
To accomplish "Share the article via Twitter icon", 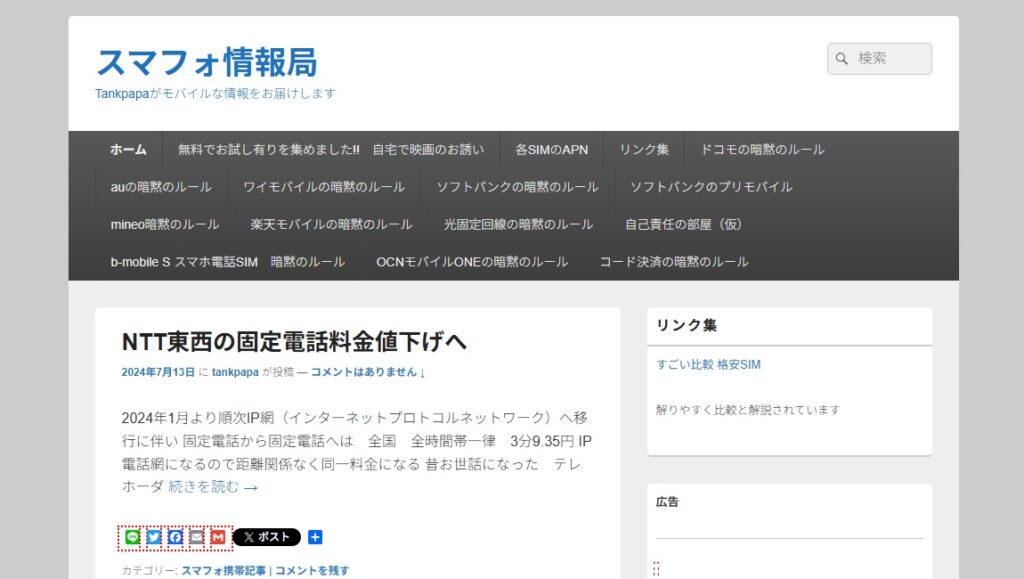I will coord(154,537).
